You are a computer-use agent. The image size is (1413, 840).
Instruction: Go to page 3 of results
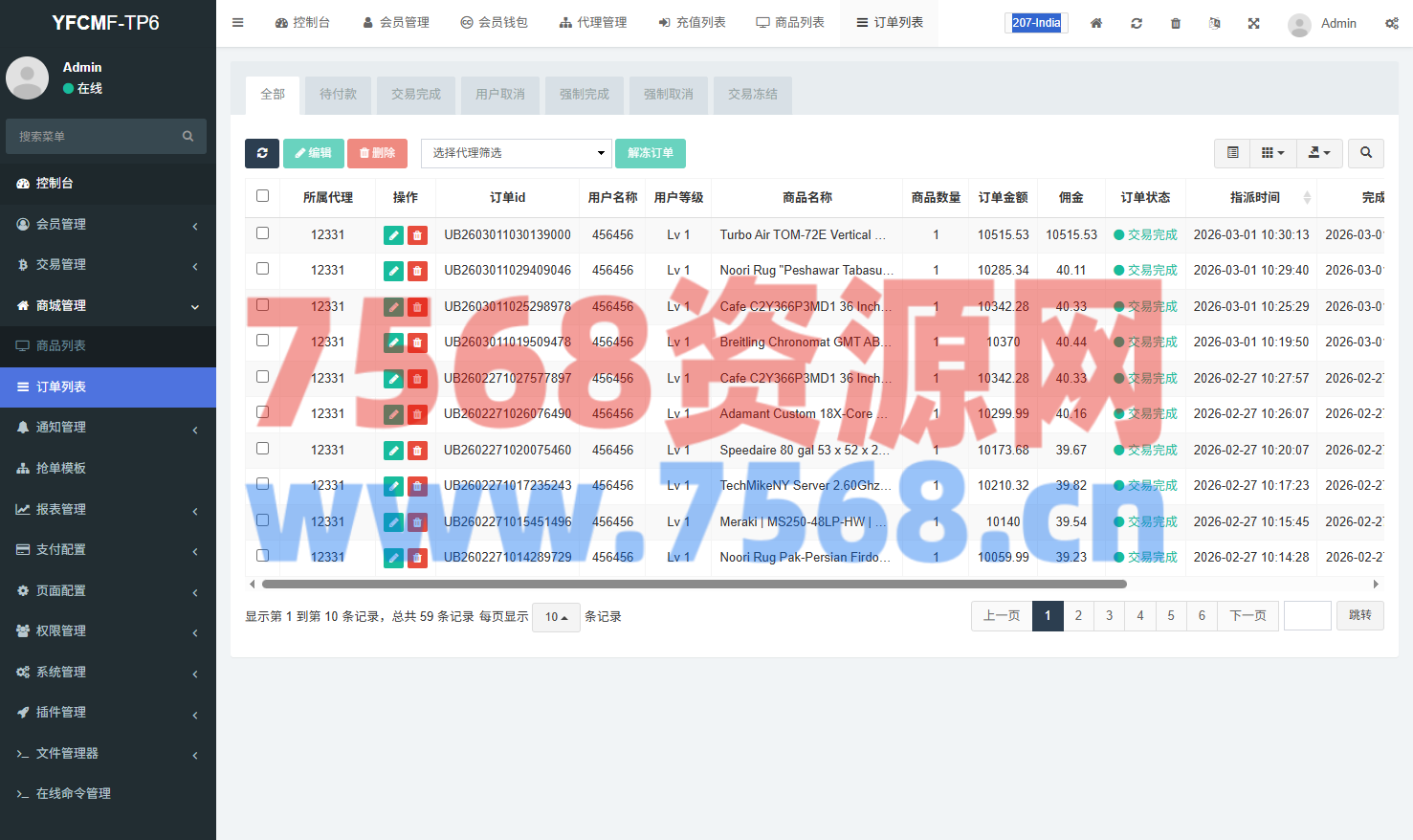pyautogui.click(x=1110, y=616)
